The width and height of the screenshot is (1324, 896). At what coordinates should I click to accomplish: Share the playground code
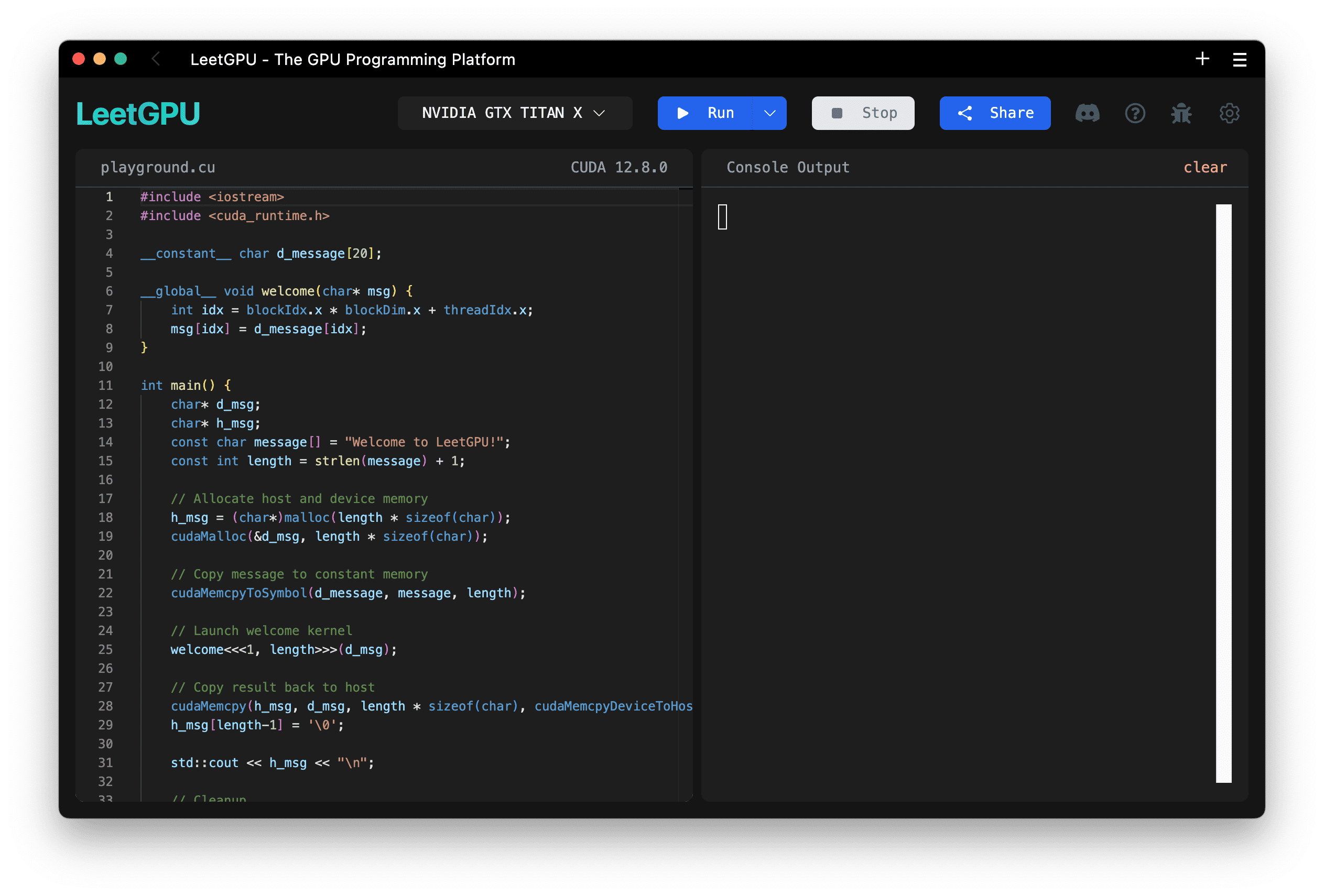(995, 113)
